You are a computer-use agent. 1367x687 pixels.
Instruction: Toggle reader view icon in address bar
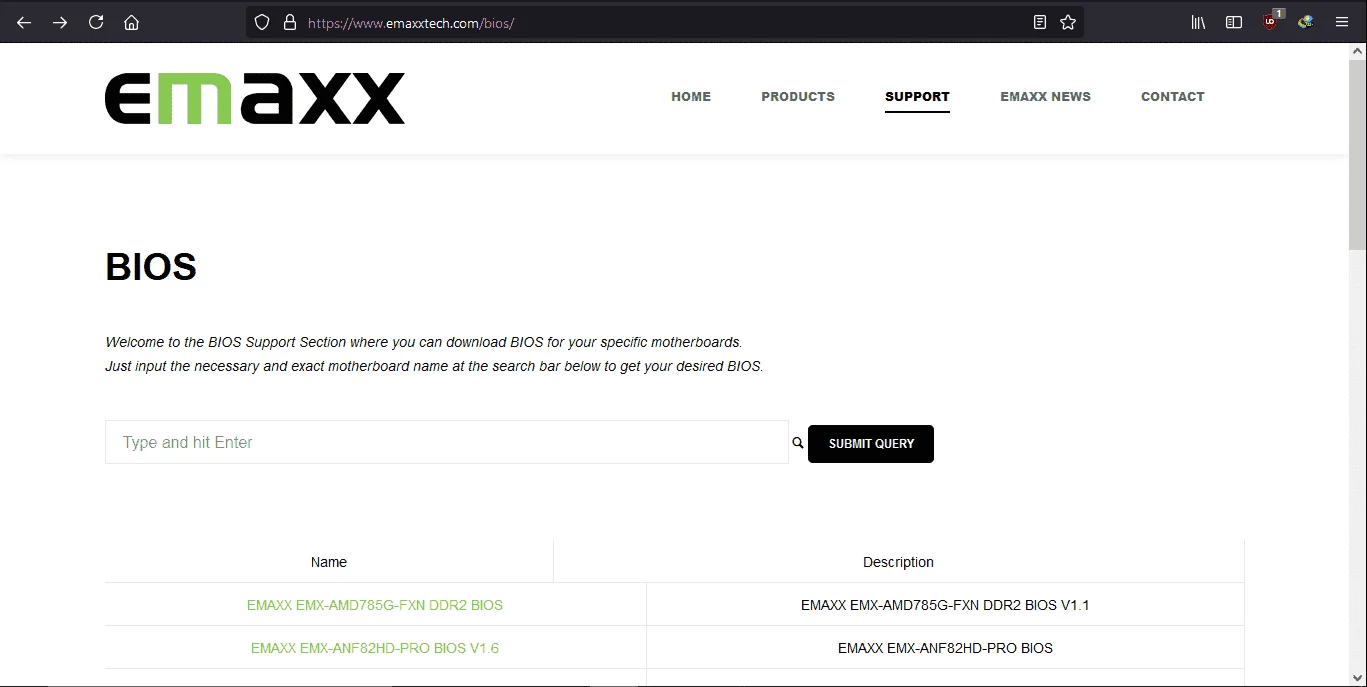pos(1040,22)
